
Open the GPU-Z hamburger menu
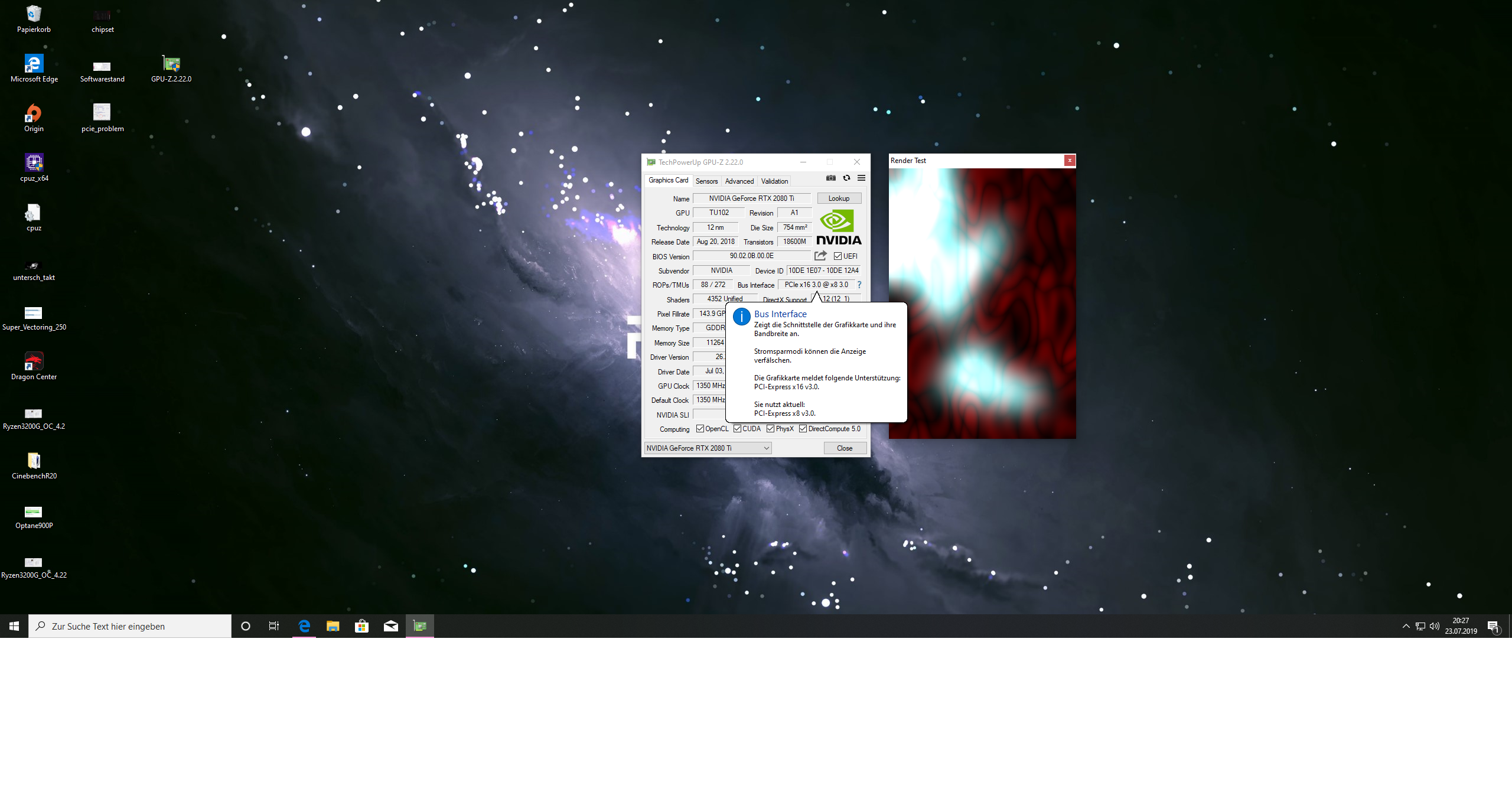(861, 178)
